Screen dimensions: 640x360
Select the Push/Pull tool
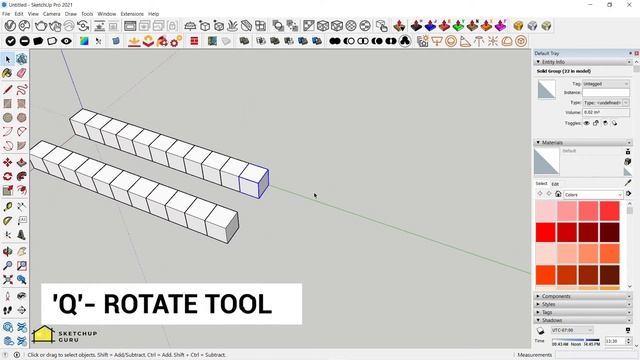pos(22,162)
